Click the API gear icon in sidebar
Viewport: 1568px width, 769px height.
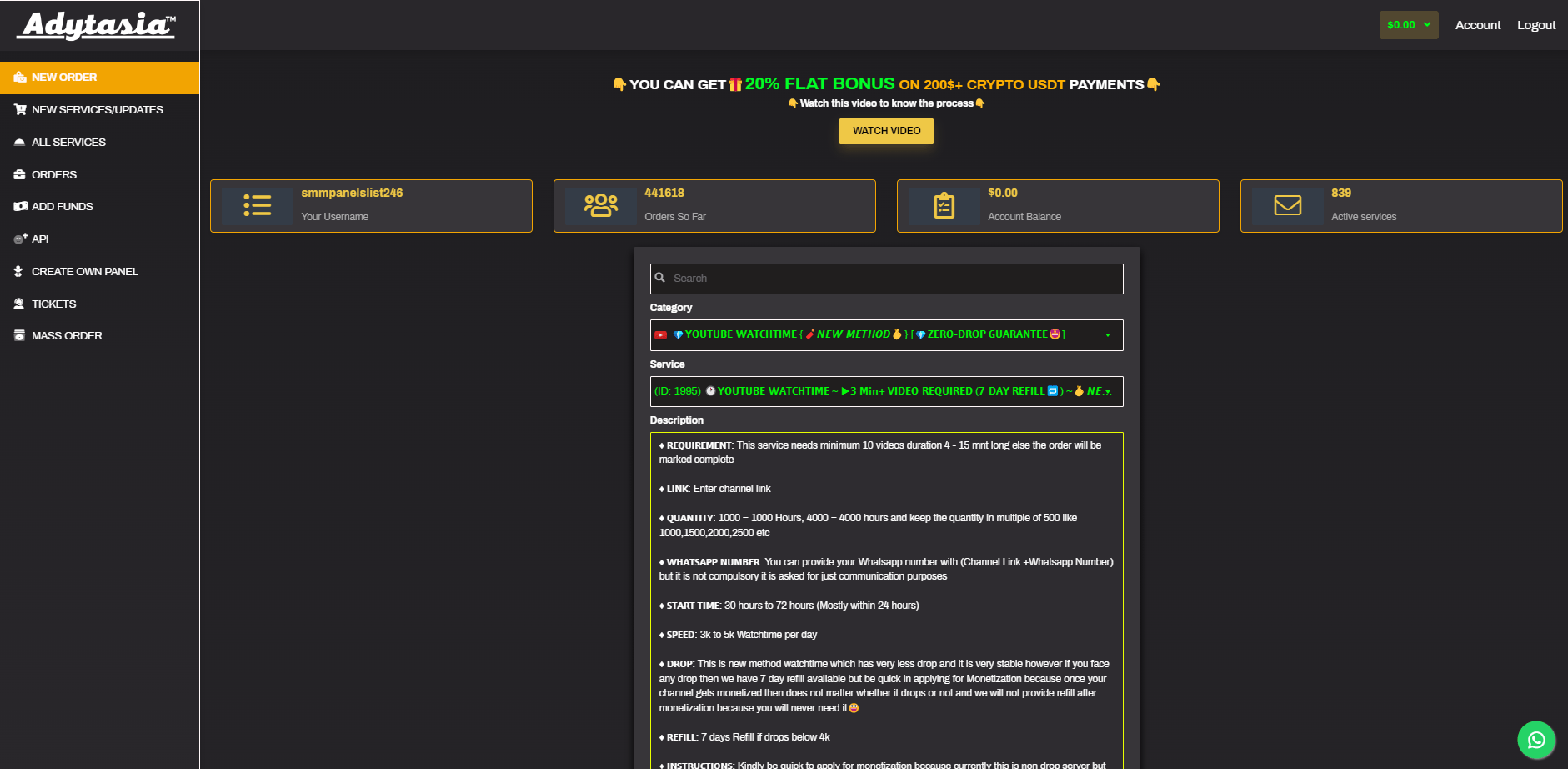click(20, 239)
